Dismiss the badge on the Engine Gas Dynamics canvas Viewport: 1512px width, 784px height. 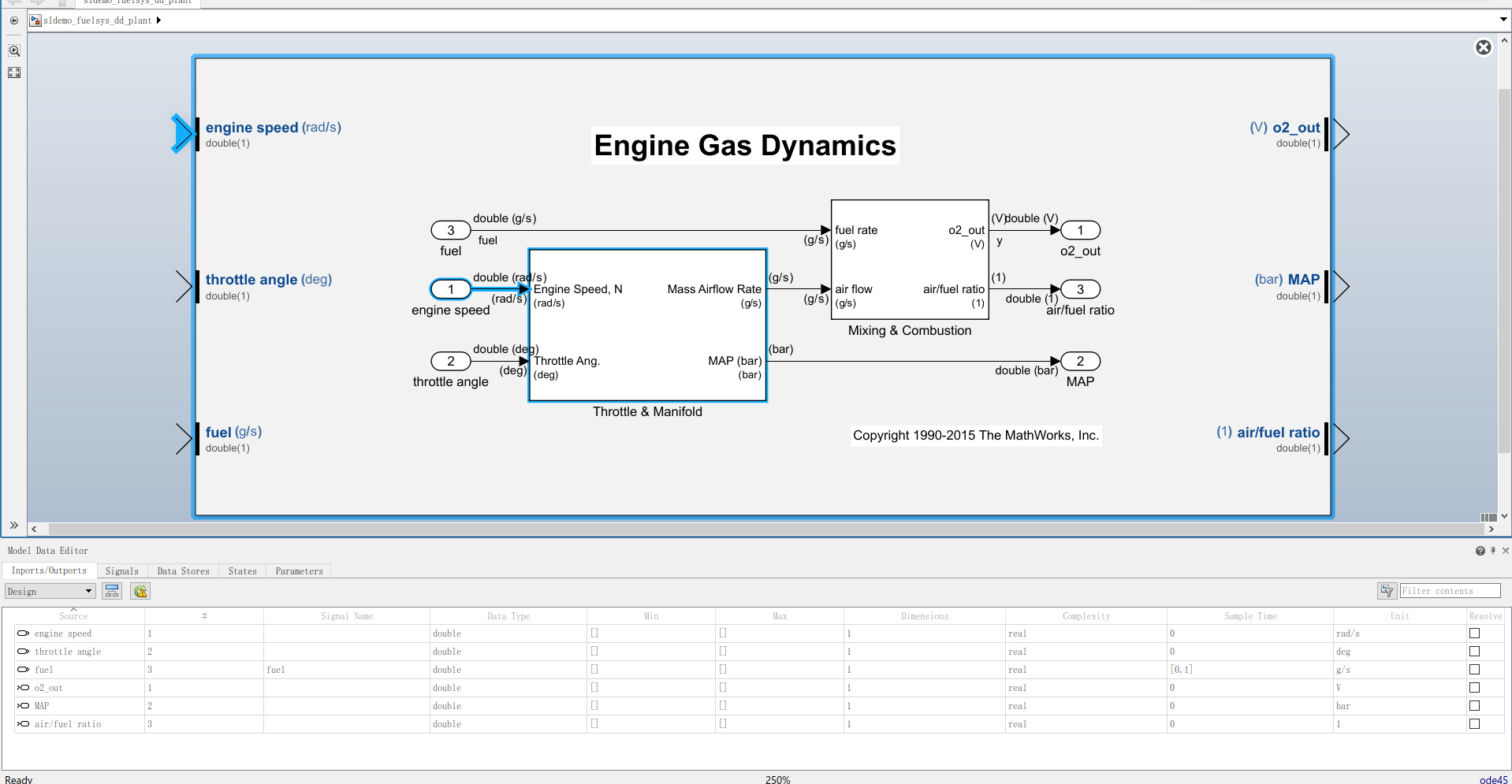click(x=1484, y=47)
